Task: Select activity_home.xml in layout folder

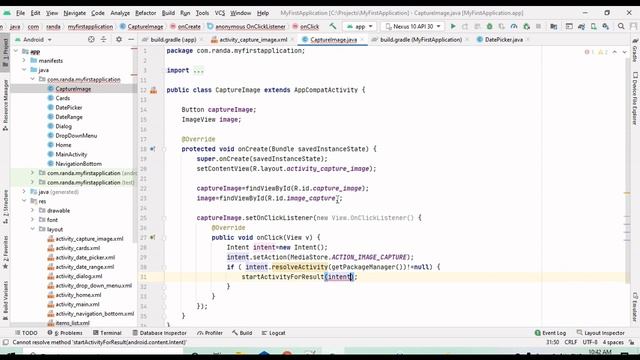Action: coord(78,295)
